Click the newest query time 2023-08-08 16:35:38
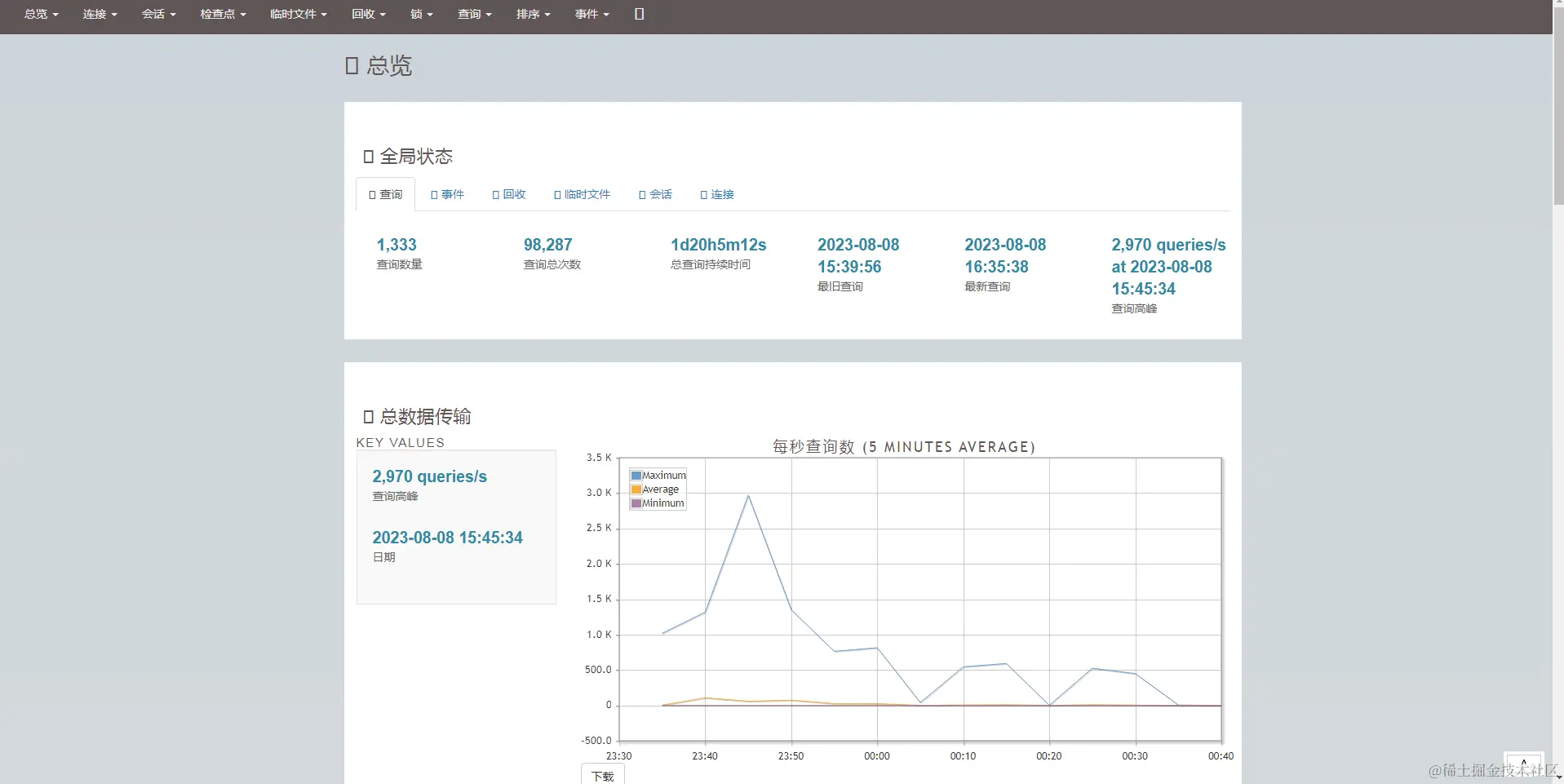The width and height of the screenshot is (1564, 784). [x=1005, y=255]
